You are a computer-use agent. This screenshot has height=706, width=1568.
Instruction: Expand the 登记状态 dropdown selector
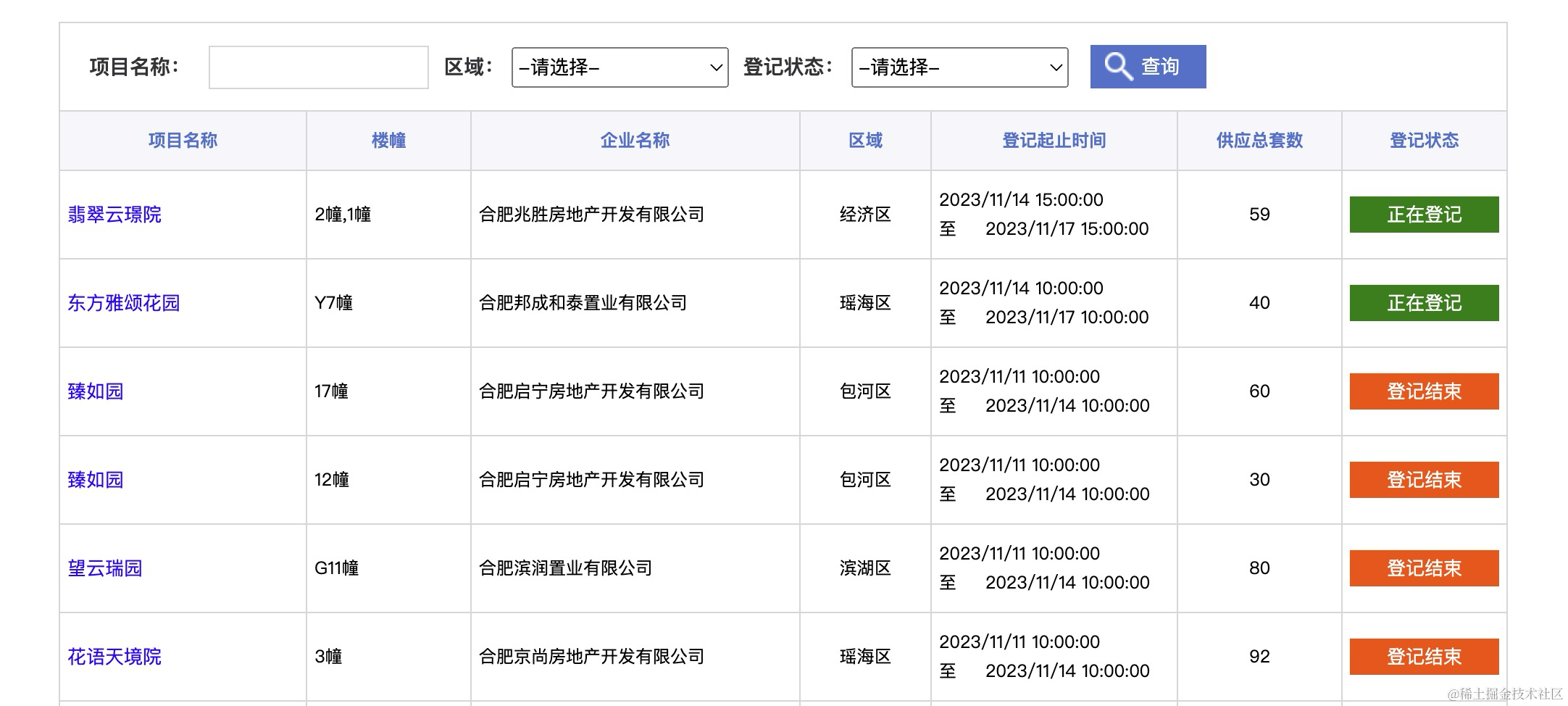tap(959, 67)
